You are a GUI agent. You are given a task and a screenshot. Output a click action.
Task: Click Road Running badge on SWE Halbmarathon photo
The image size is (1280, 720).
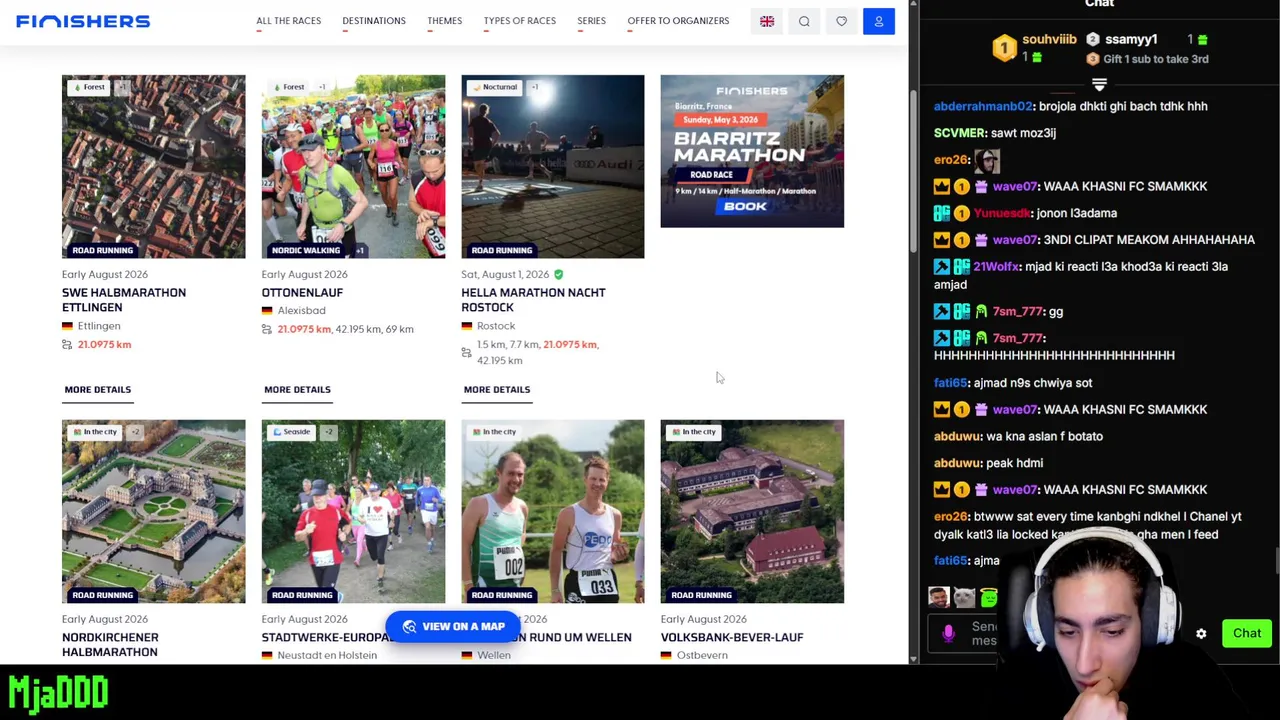[x=102, y=250]
